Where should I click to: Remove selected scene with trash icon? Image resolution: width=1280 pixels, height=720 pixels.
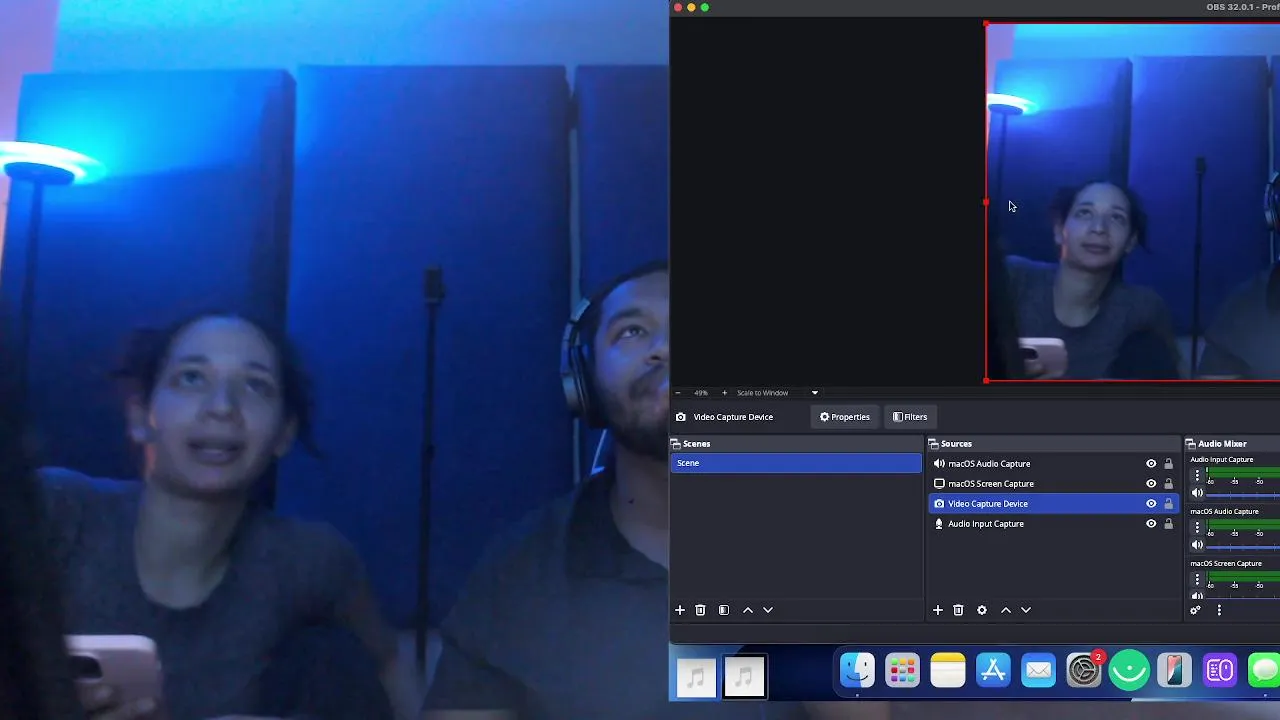[x=700, y=610]
